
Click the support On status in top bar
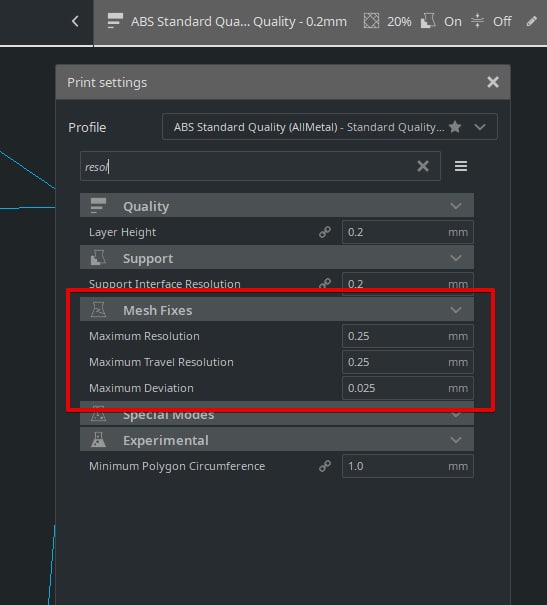click(452, 22)
